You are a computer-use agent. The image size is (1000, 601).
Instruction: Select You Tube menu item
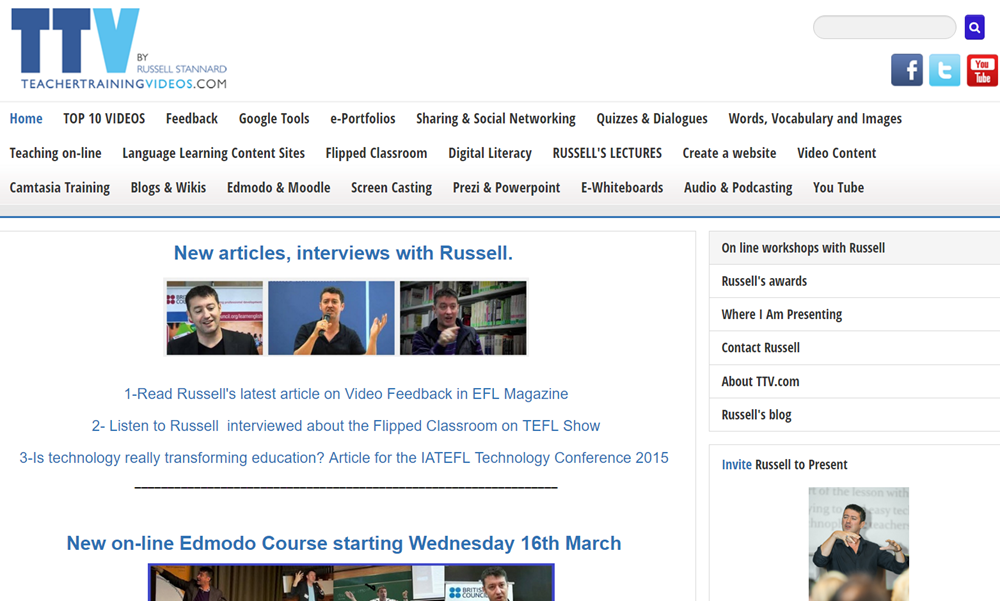pyautogui.click(x=839, y=188)
